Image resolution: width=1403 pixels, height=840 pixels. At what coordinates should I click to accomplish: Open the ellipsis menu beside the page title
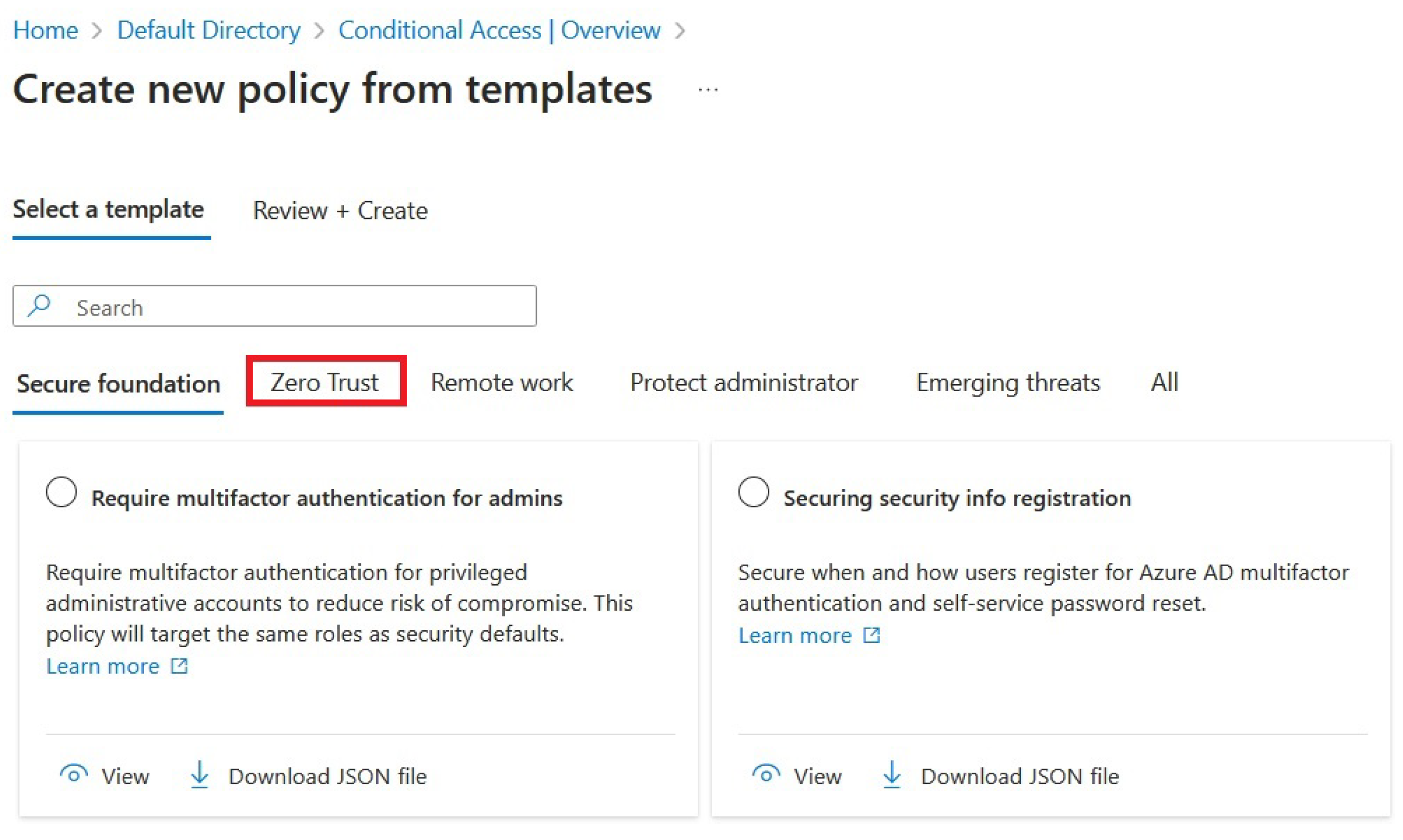(708, 90)
